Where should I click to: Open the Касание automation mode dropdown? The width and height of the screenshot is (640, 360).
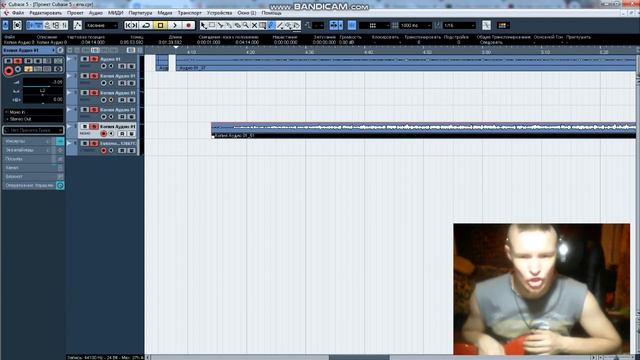[102, 25]
